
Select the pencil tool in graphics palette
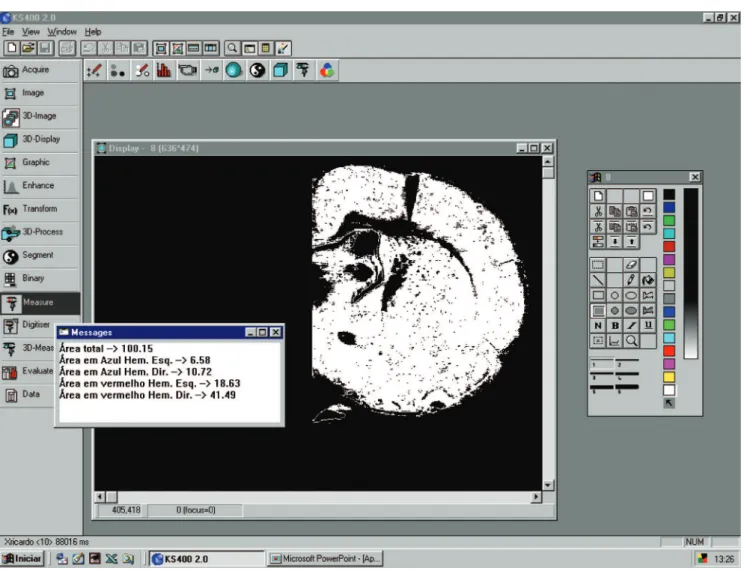(631, 281)
